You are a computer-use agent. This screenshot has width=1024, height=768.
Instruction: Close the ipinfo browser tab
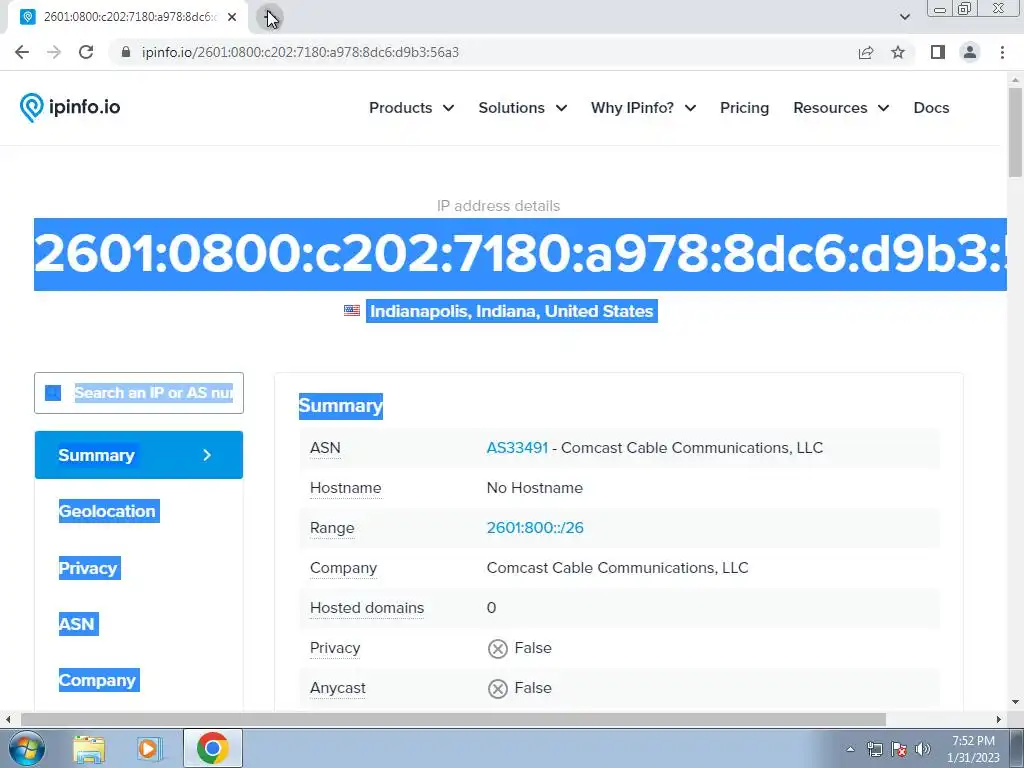(x=232, y=17)
